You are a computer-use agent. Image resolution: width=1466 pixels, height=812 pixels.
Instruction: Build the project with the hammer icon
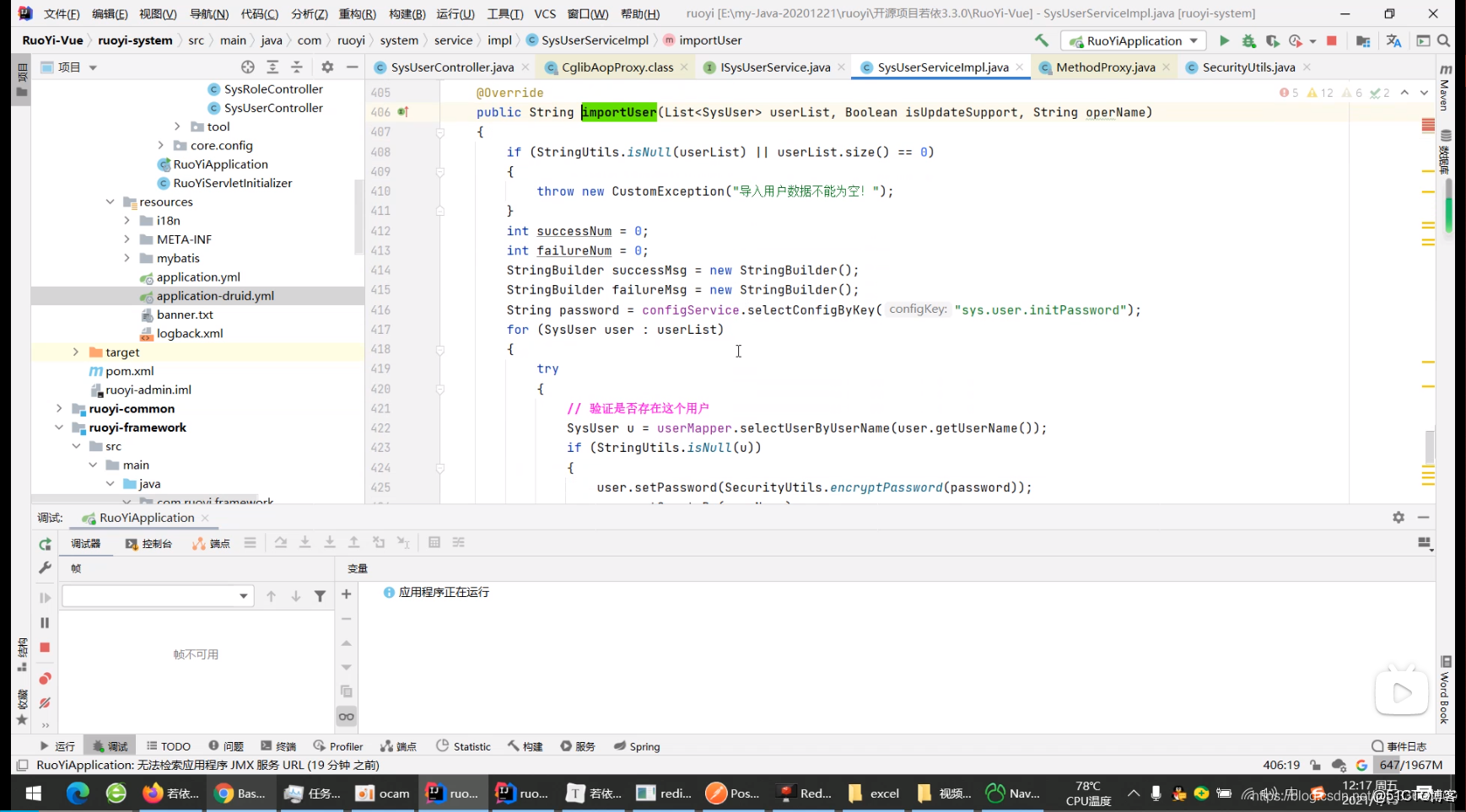[1042, 40]
